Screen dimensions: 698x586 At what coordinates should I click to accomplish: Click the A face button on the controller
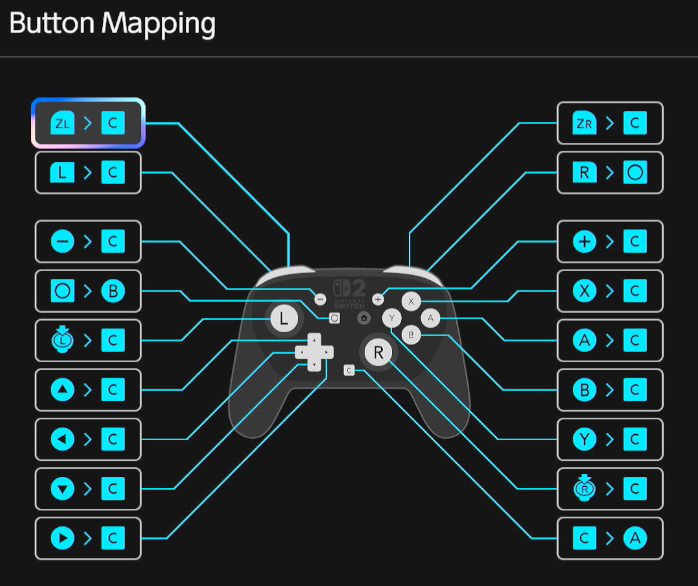(430, 318)
